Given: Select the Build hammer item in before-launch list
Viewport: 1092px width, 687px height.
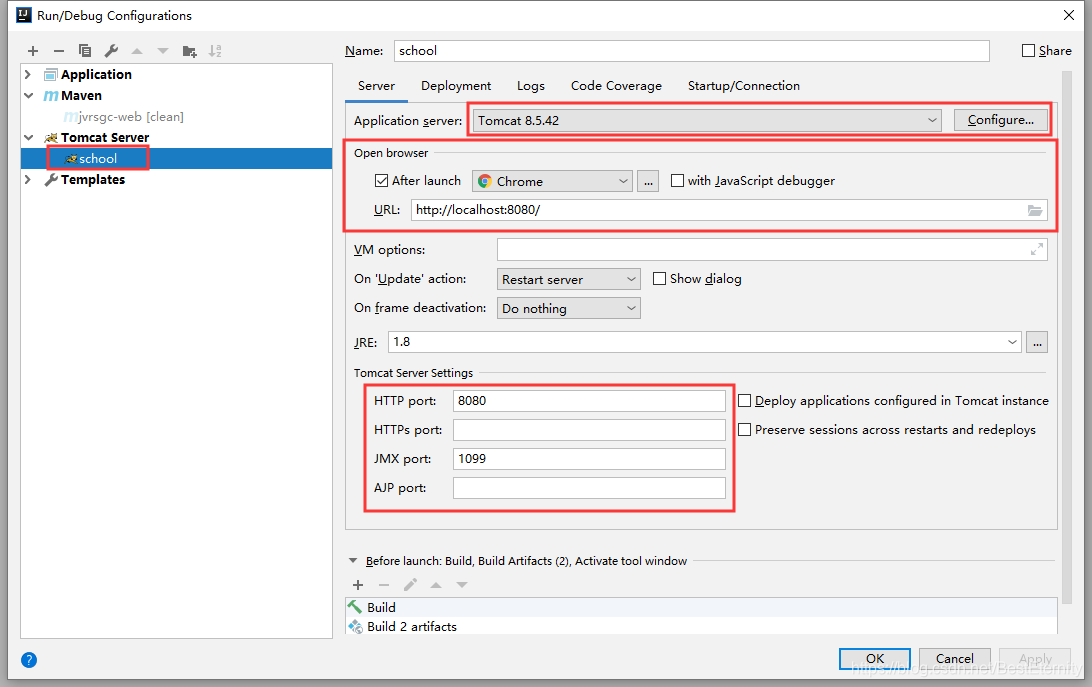Looking at the screenshot, I should [701, 608].
